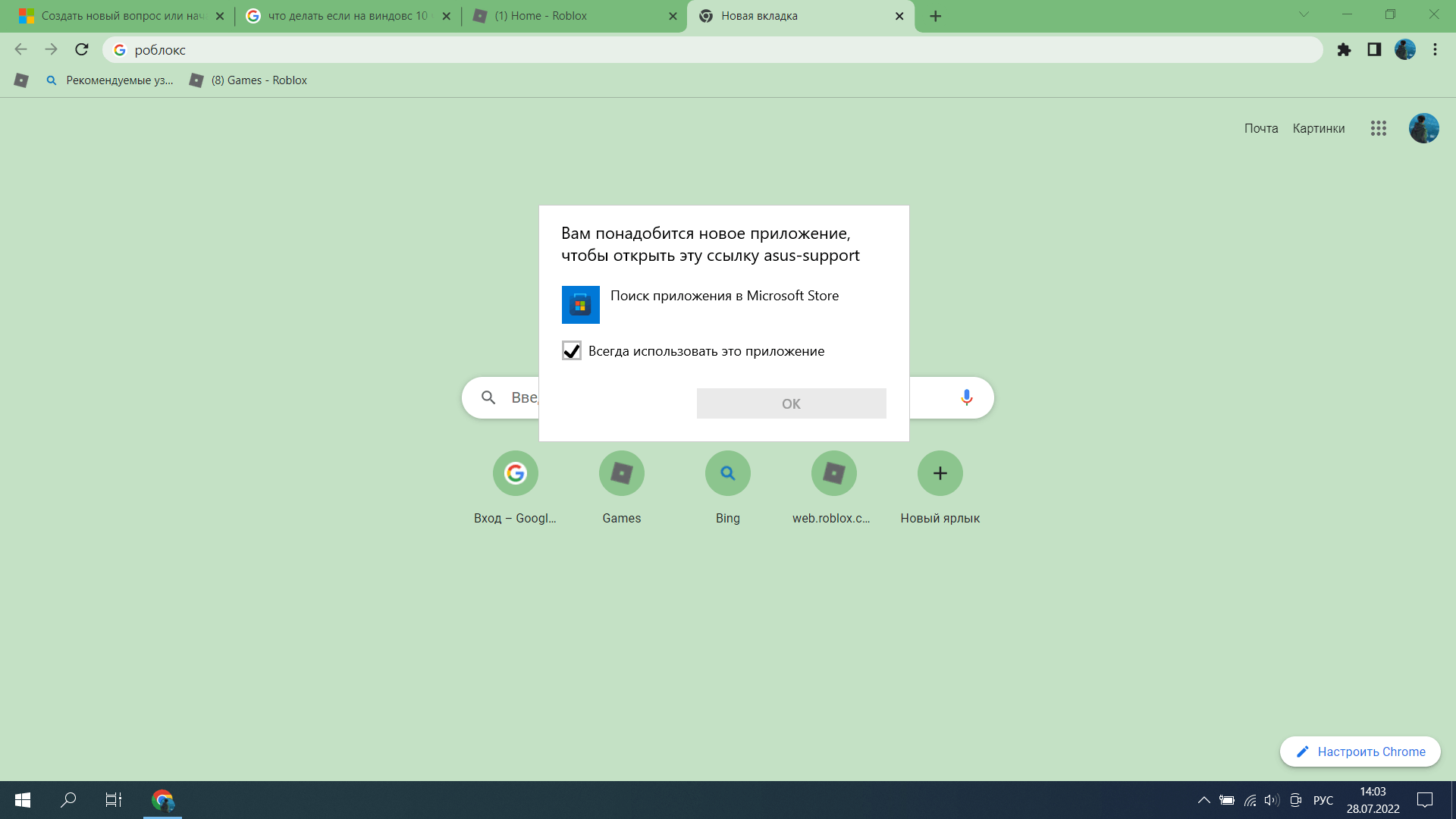Close the что делать если tab
The width and height of the screenshot is (1456, 819).
[446, 16]
